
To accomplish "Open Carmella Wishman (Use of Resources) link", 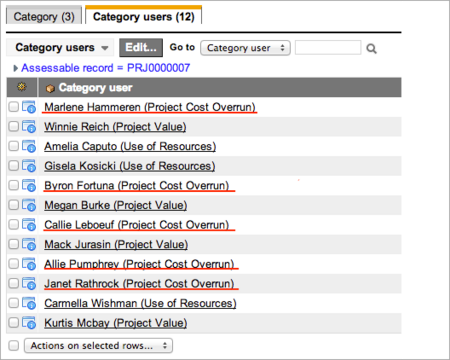I will click(140, 304).
